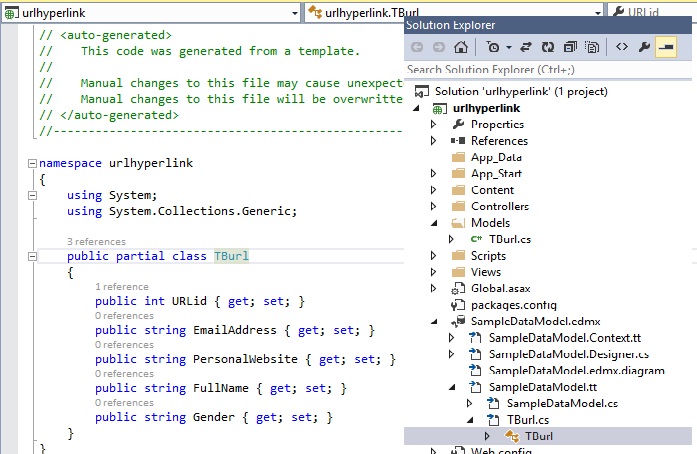Toggle the Preview Selected Items button
Viewport: 697px width, 454px height.
[666, 47]
